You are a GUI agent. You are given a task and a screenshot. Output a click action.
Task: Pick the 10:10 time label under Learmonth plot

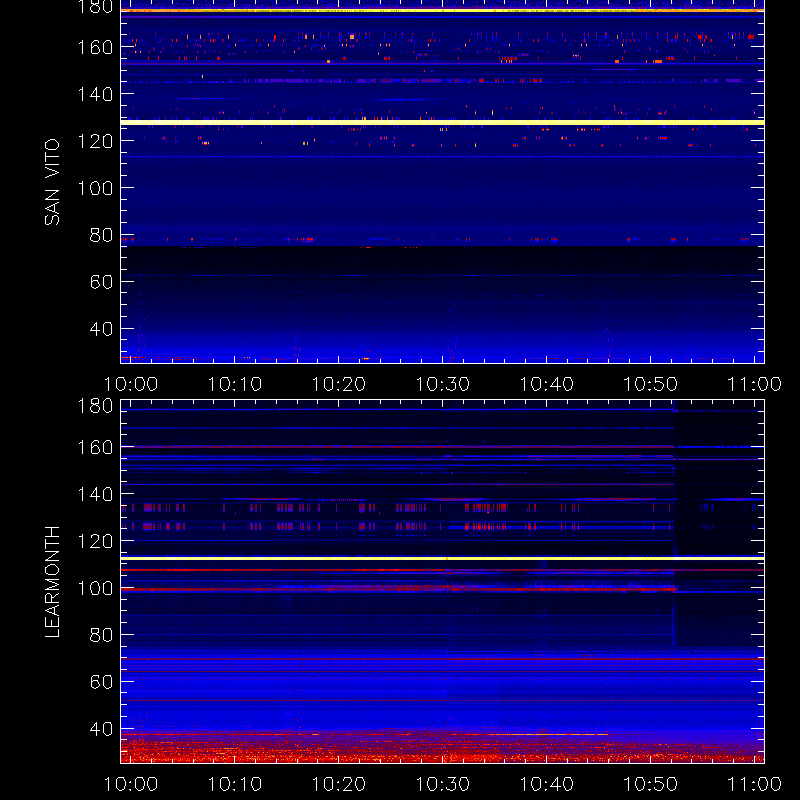235,784
